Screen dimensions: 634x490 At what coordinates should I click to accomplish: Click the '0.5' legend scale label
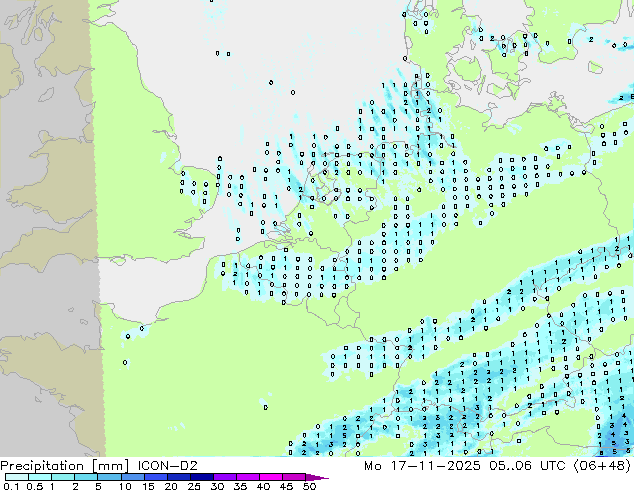pos(35,486)
